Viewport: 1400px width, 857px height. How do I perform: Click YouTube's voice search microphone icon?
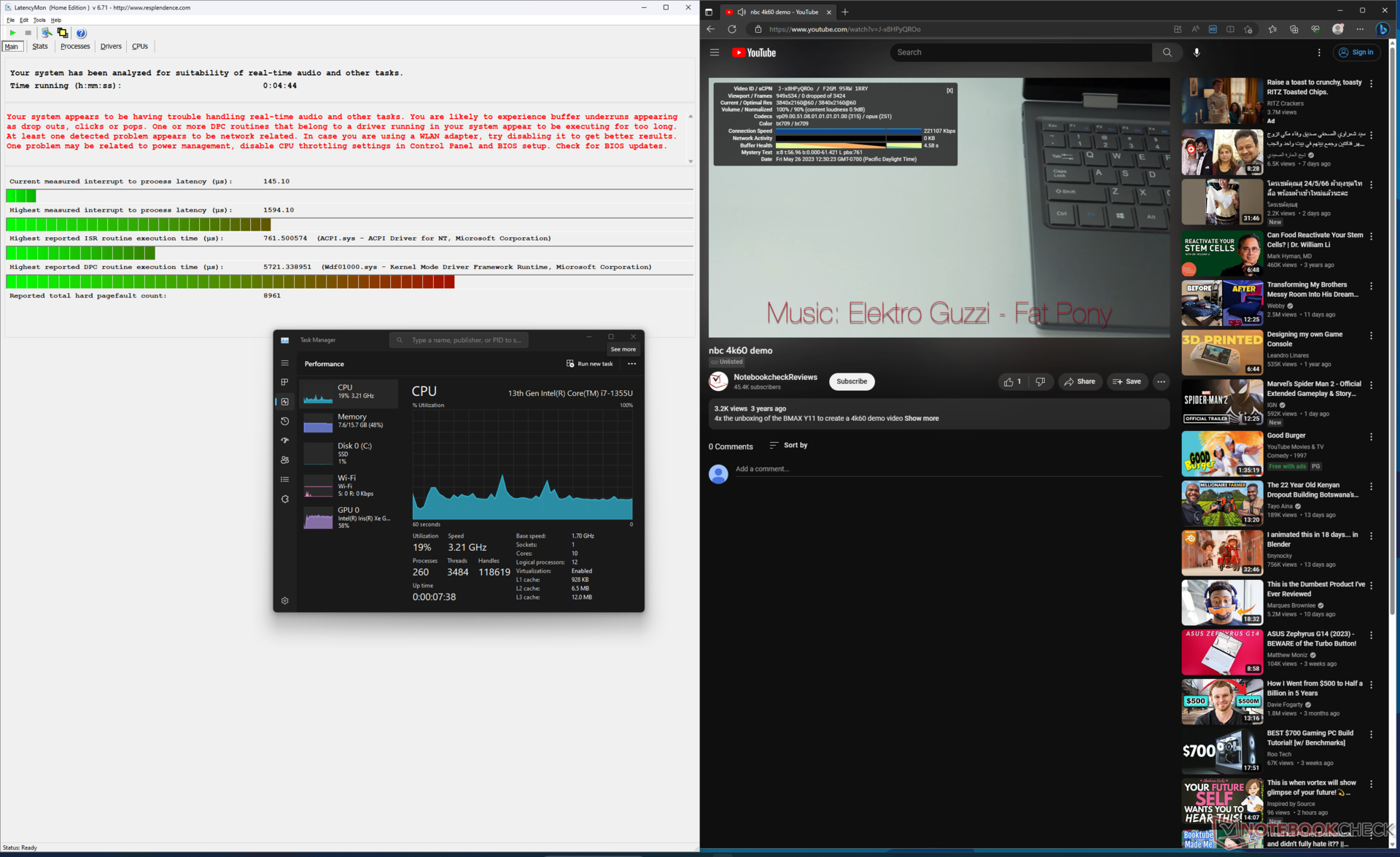[x=1197, y=53]
